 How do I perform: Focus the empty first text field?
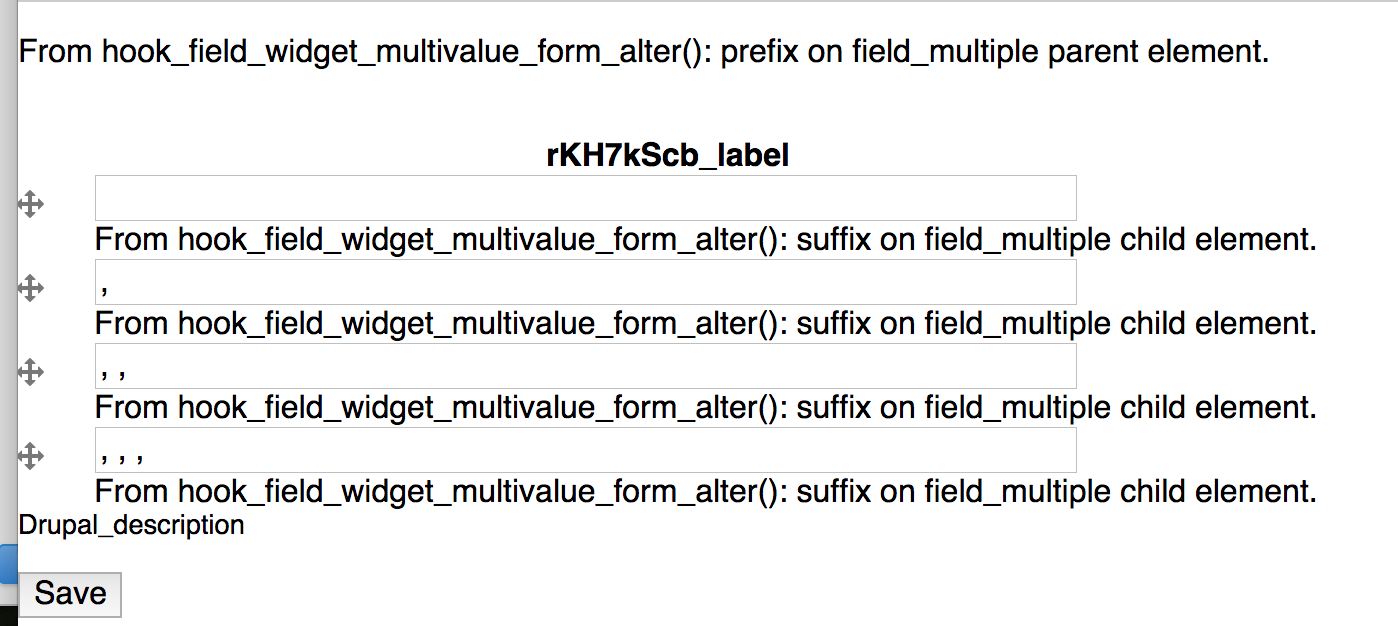[x=585, y=198]
